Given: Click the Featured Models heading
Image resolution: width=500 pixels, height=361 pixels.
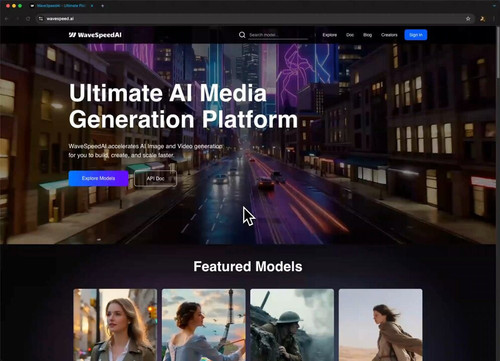Looking at the screenshot, I should click(248, 266).
